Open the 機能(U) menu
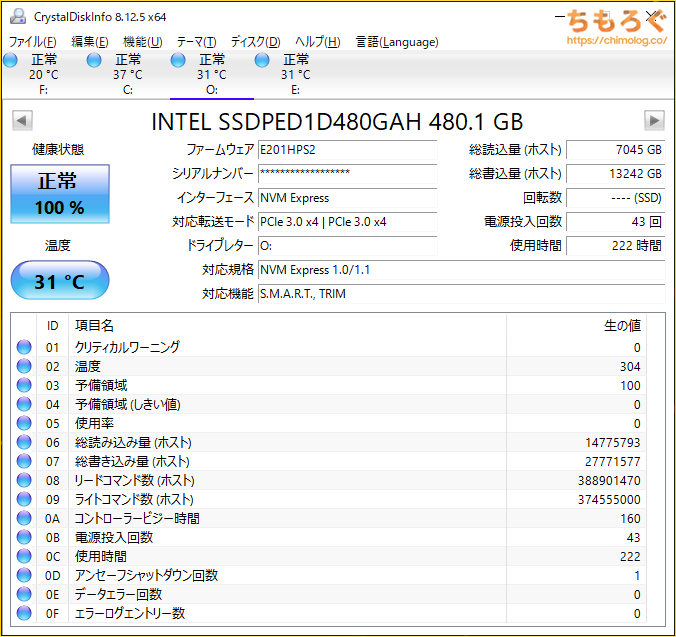 click(x=143, y=42)
